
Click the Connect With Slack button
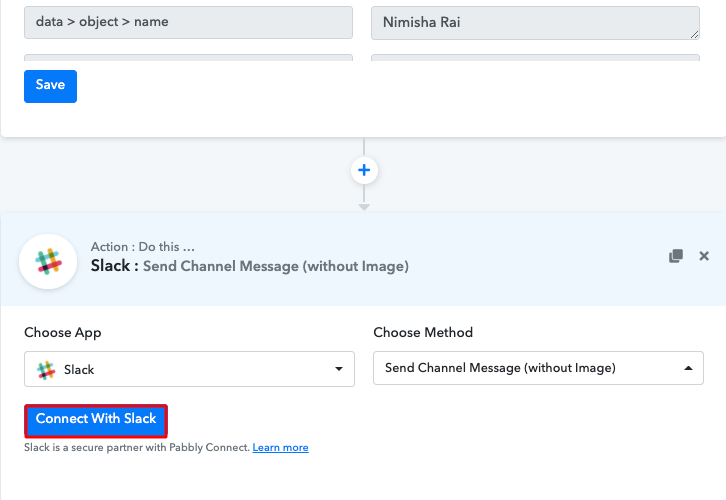[x=96, y=421]
